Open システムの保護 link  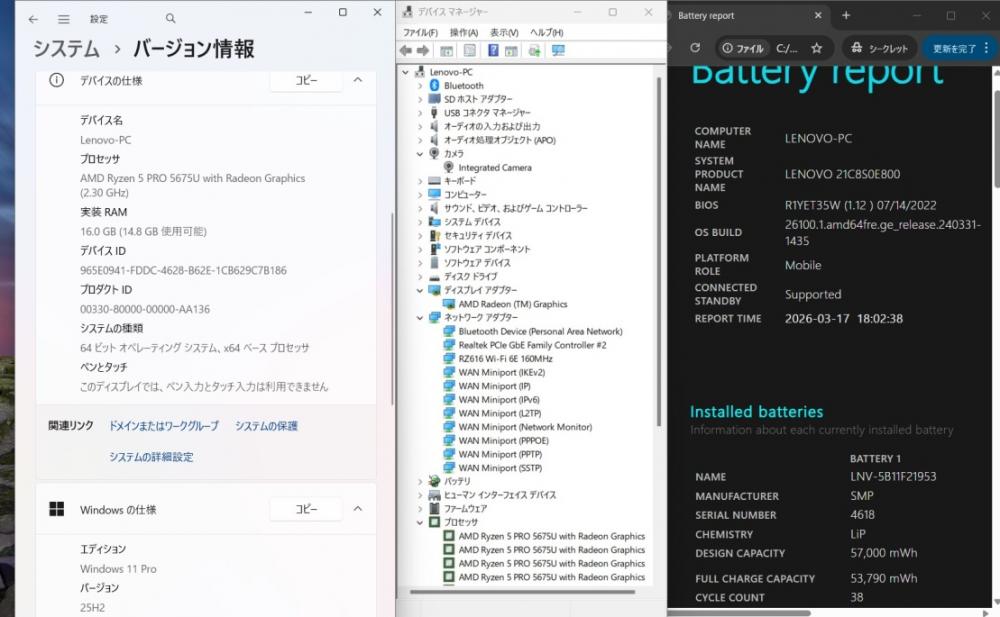(267, 426)
